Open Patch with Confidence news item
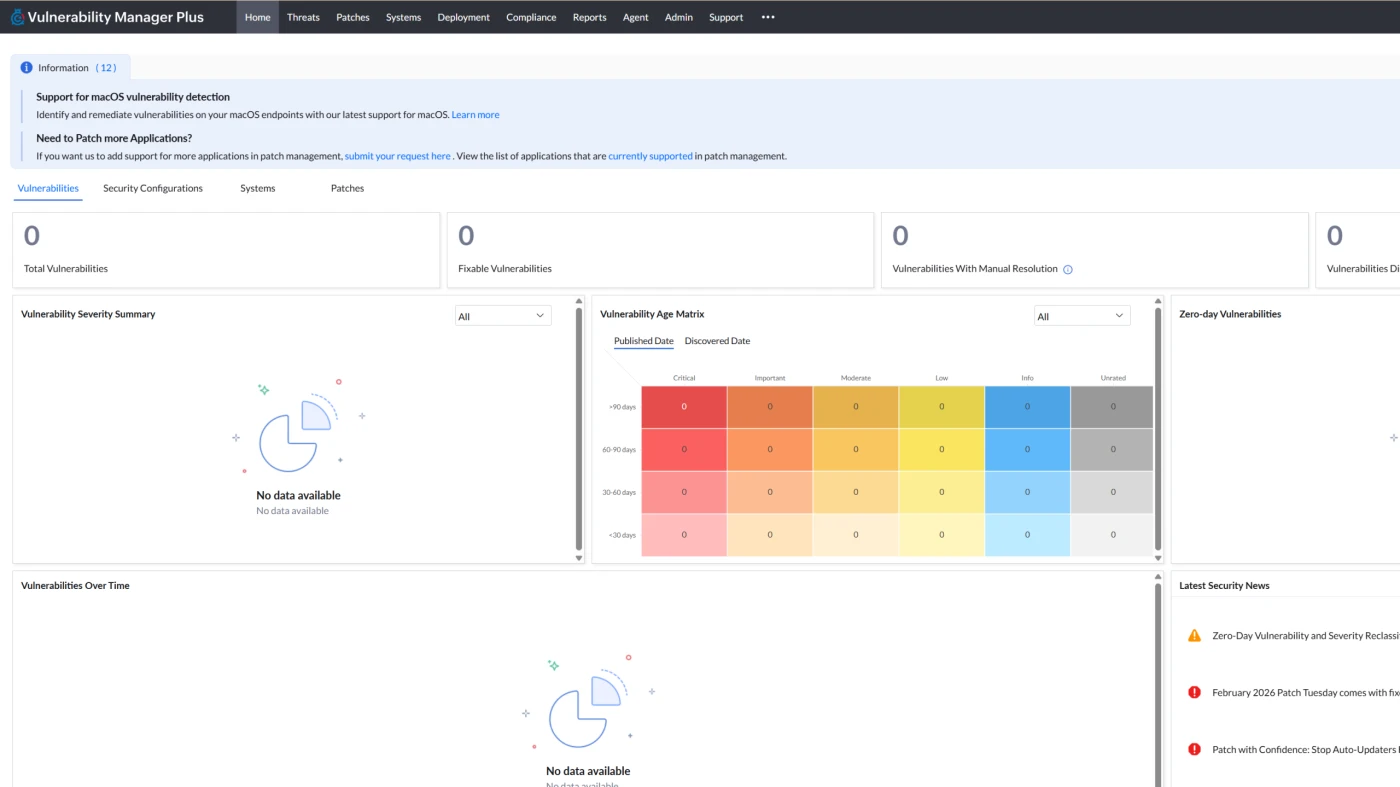Viewport: 1400px width, 787px height. click(x=1305, y=749)
